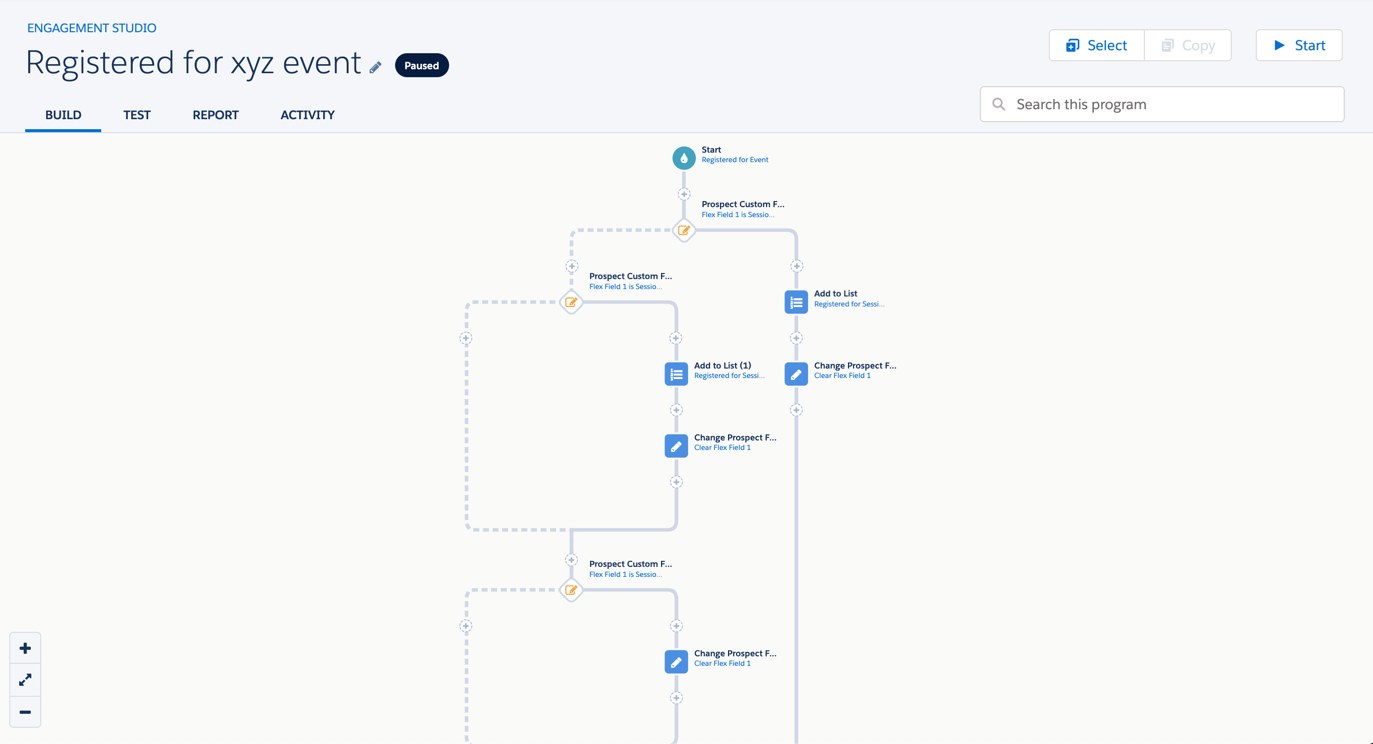This screenshot has height=744, width=1373.
Task: Click the pencil icon beside program title
Action: (x=376, y=67)
